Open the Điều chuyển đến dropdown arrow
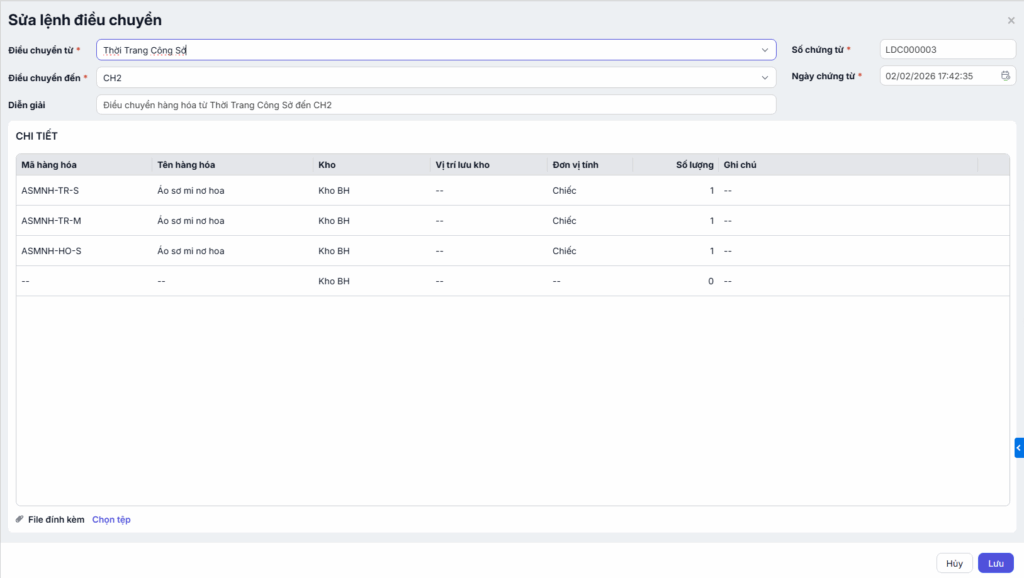Image resolution: width=1024 pixels, height=578 pixels. coord(764,77)
